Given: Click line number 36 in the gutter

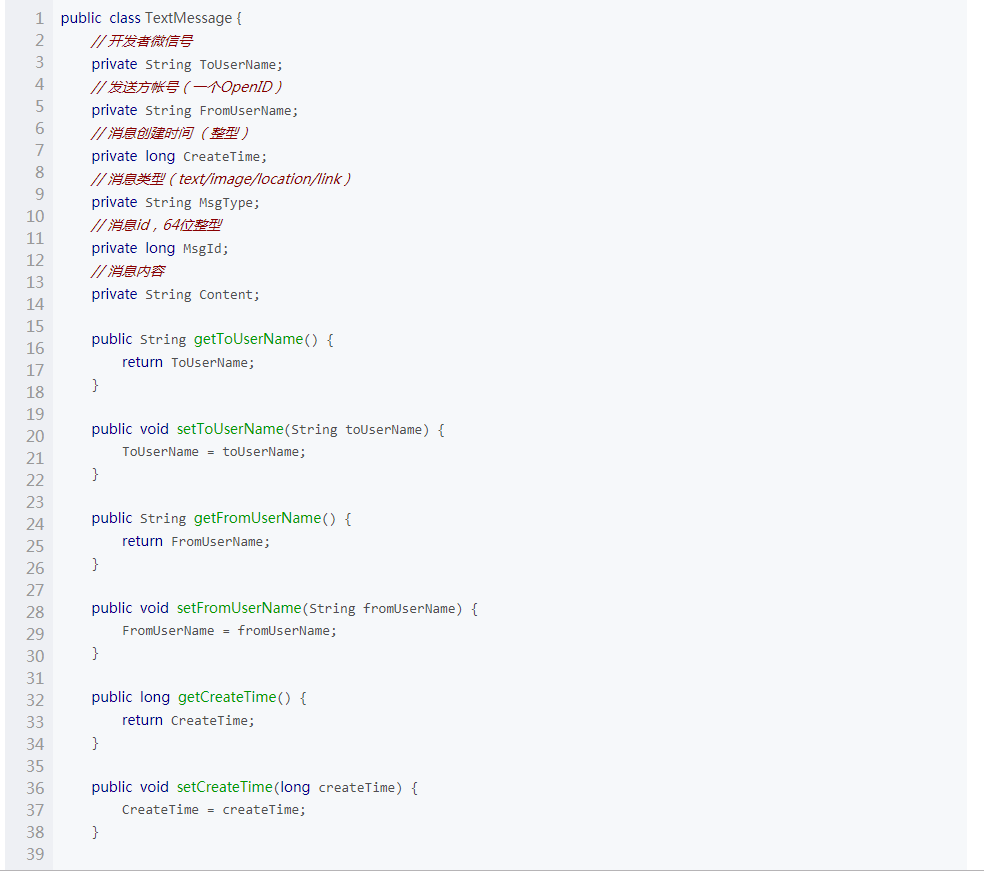Looking at the screenshot, I should coord(35,788).
